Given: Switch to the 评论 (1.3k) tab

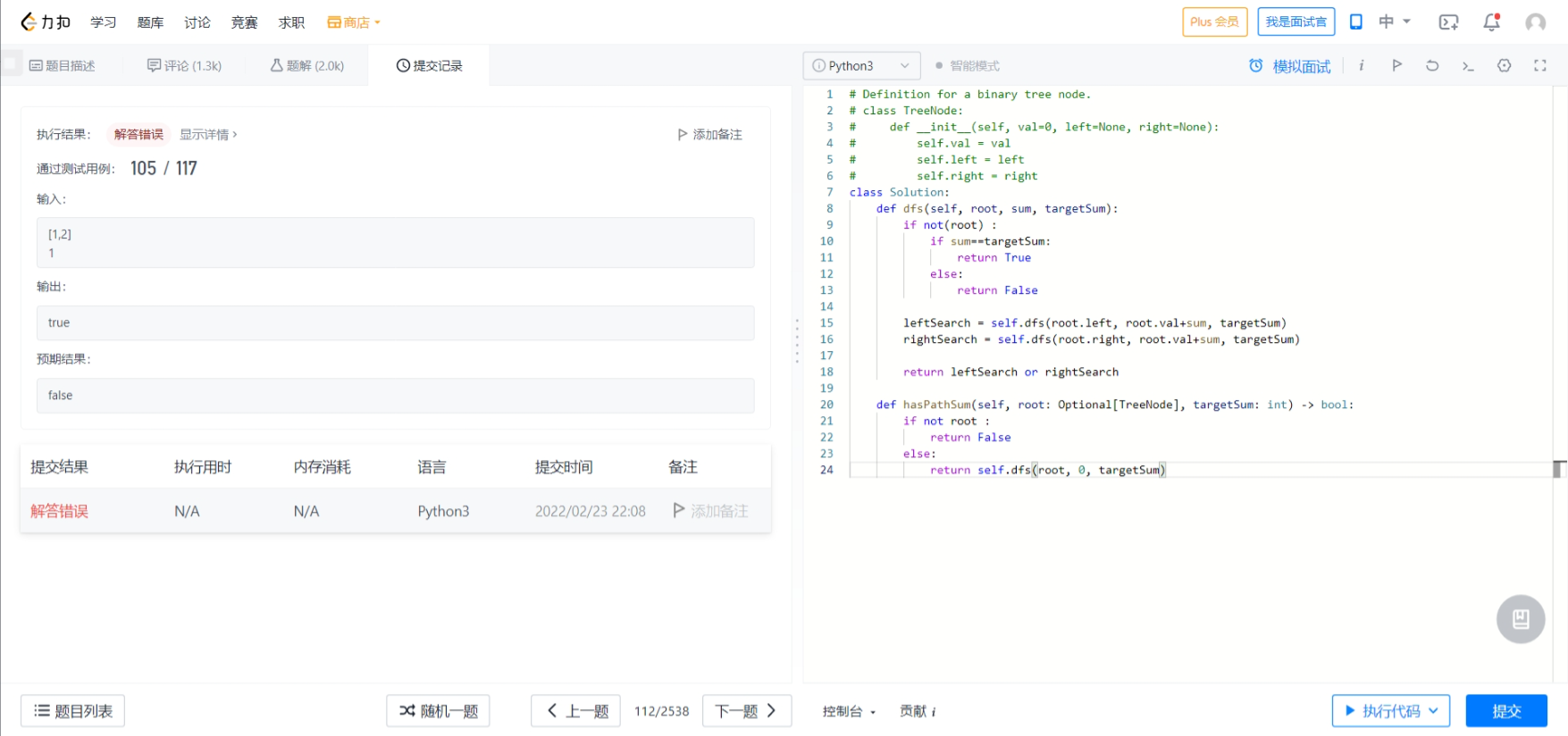Looking at the screenshot, I should pyautogui.click(x=184, y=65).
